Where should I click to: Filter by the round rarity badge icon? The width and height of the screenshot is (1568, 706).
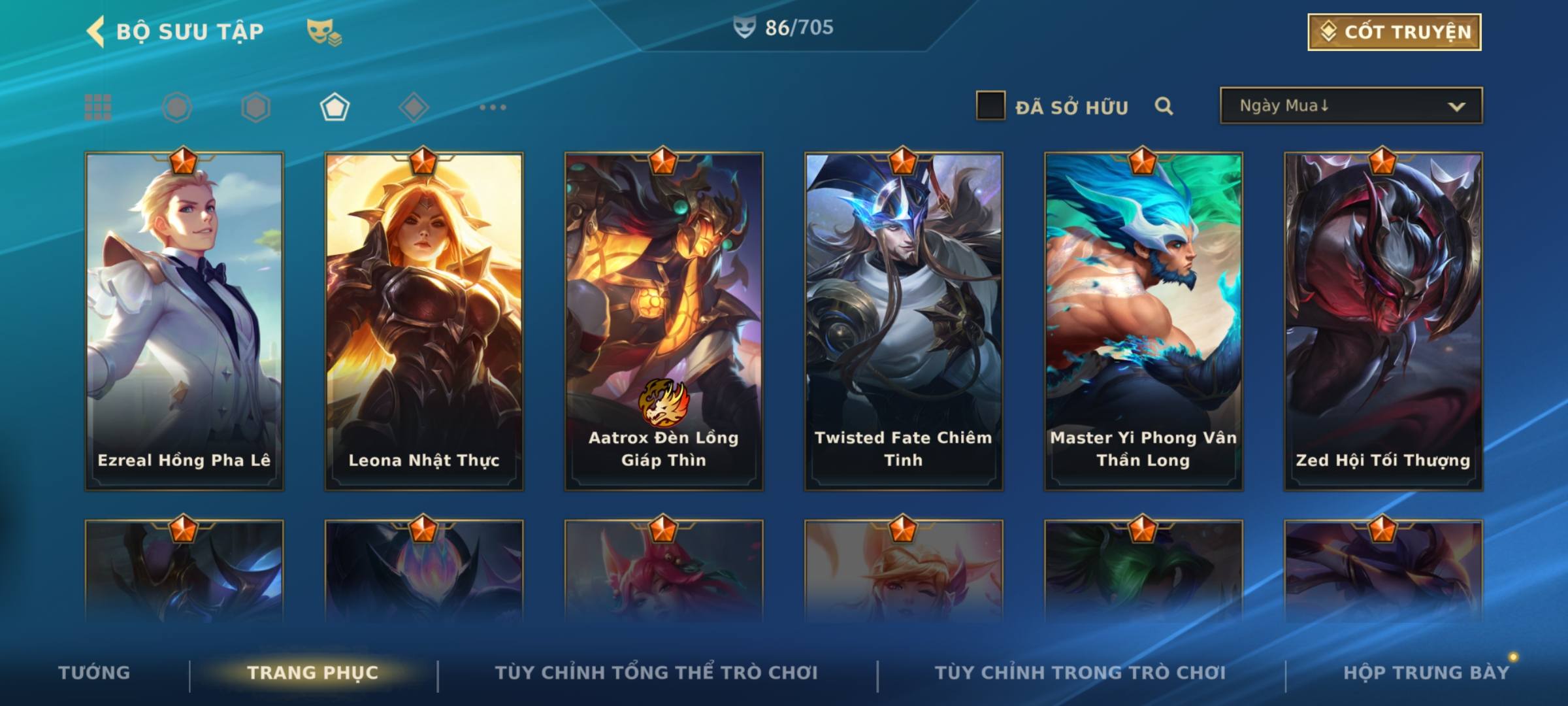click(x=176, y=107)
